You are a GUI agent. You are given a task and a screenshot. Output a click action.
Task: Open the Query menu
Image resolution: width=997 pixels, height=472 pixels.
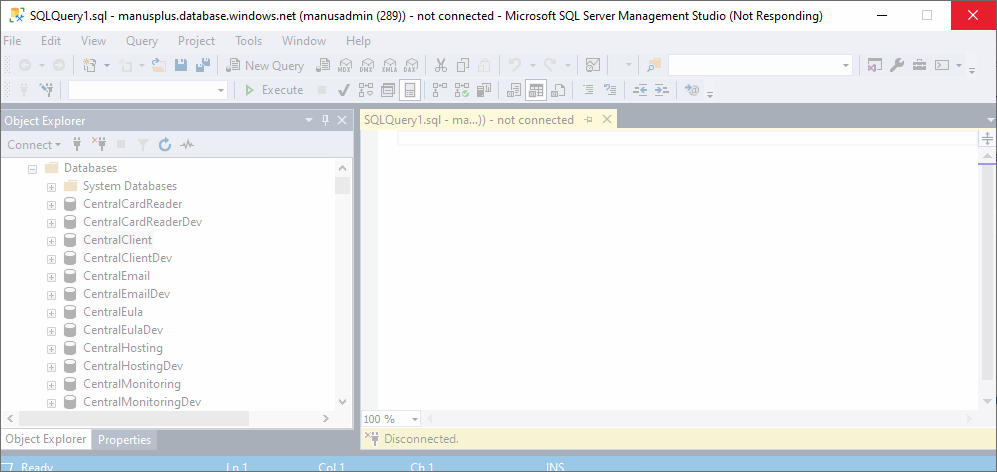[x=142, y=41]
